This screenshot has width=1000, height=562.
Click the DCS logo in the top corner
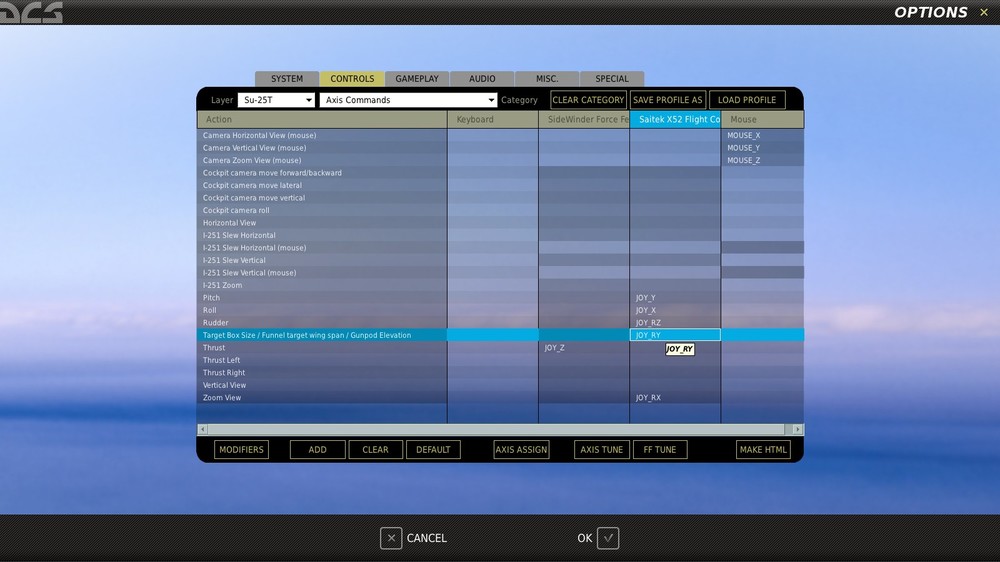pos(31,12)
